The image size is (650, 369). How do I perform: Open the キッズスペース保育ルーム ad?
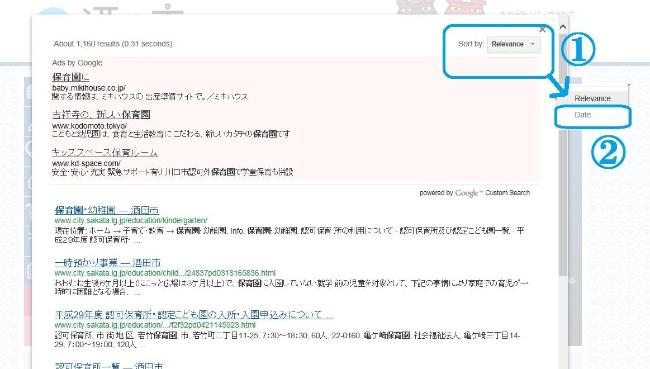tap(105, 152)
